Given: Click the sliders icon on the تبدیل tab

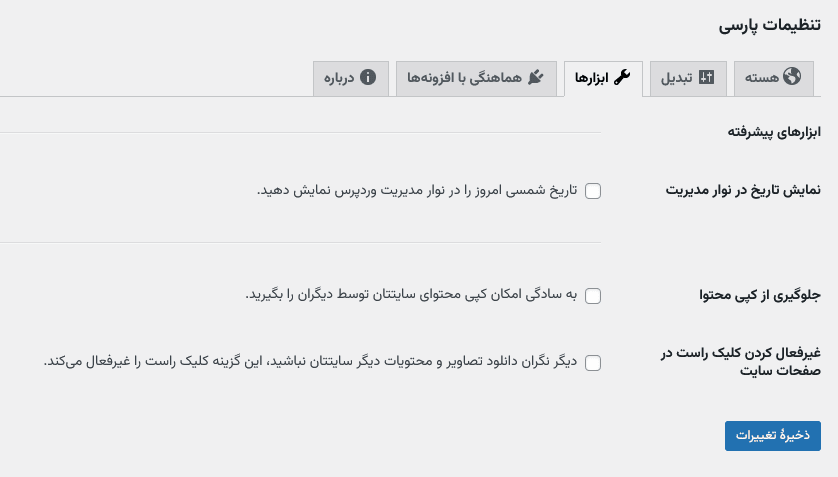Looking at the screenshot, I should (706, 77).
